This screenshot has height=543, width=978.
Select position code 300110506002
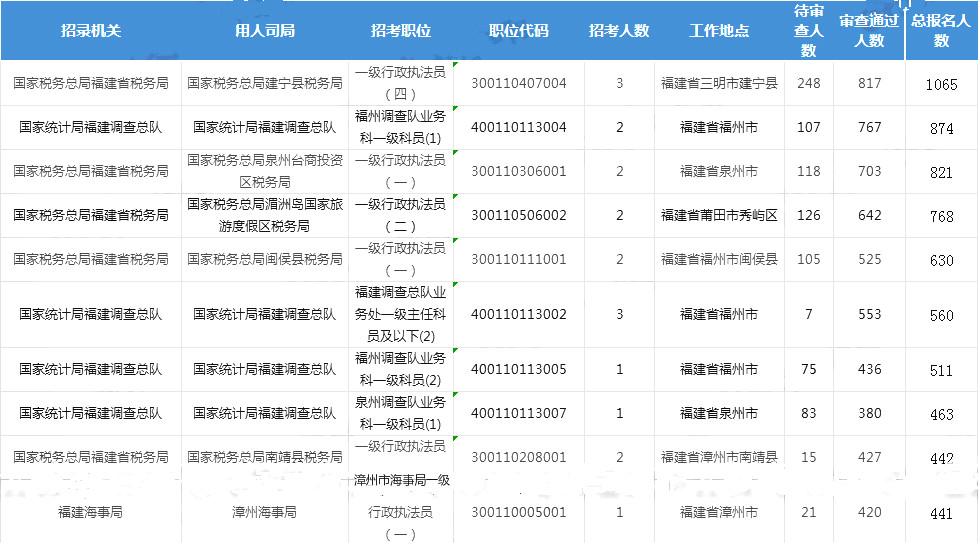point(519,215)
